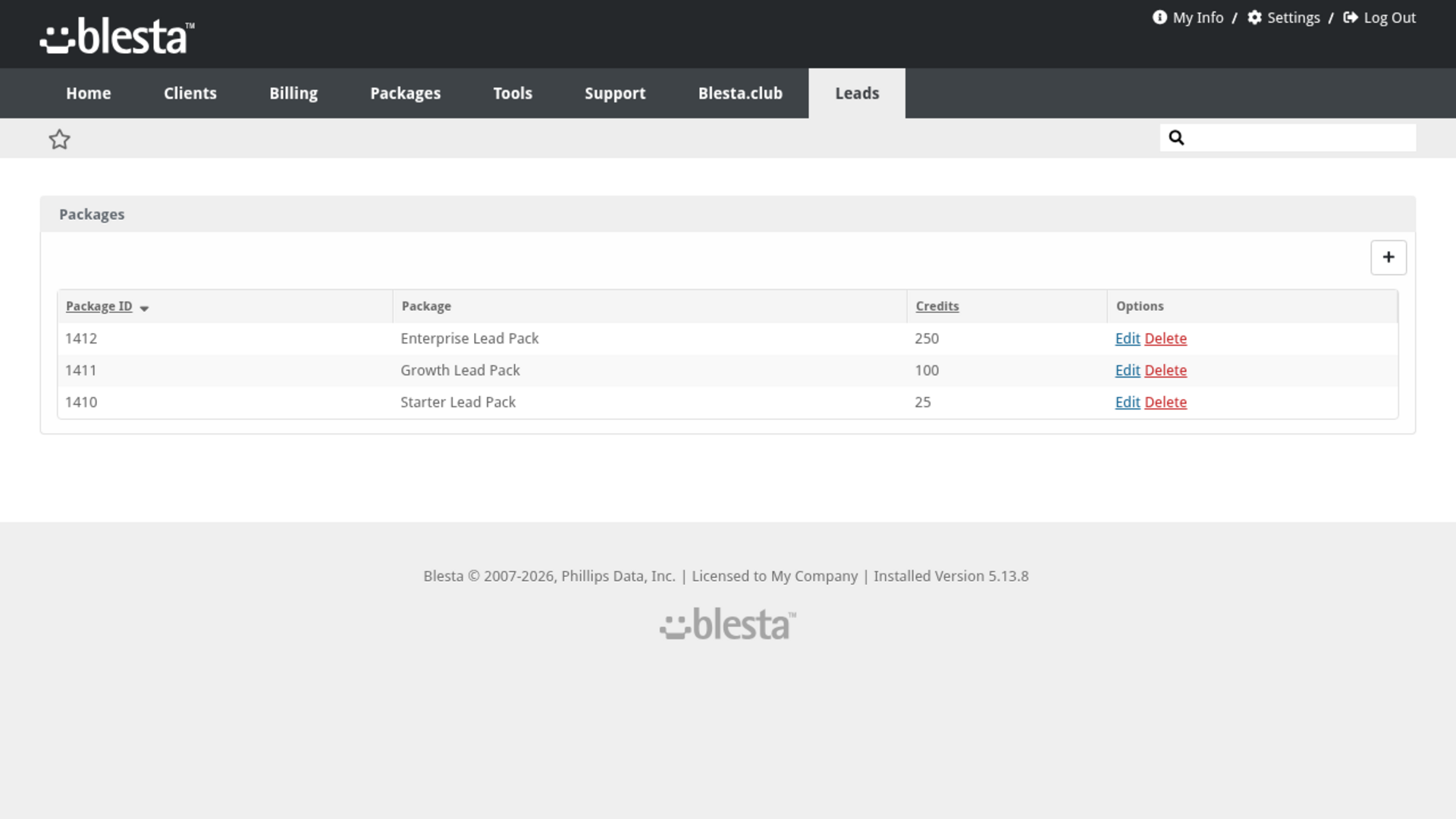The image size is (1456, 819).
Task: Click the favorite star icon
Action: [x=59, y=139]
